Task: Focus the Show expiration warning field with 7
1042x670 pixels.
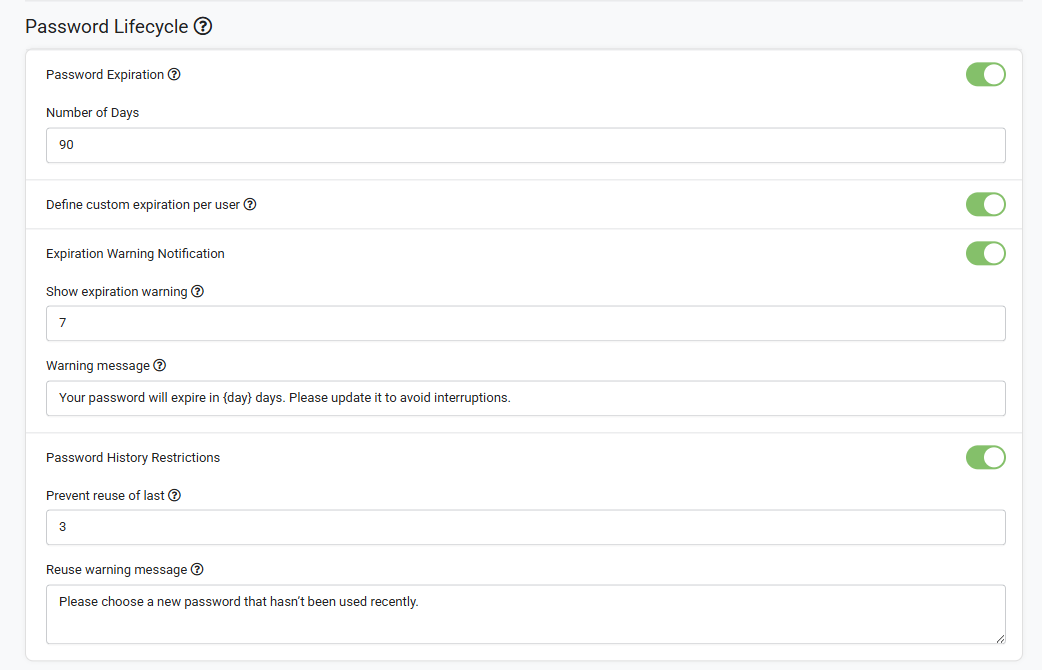Action: click(x=526, y=323)
